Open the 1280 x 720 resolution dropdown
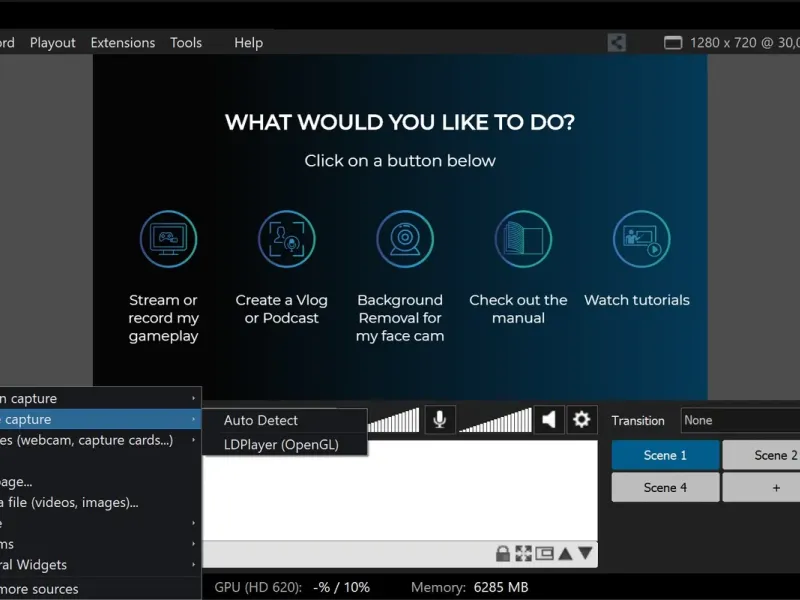The width and height of the screenshot is (800, 600). (x=744, y=42)
